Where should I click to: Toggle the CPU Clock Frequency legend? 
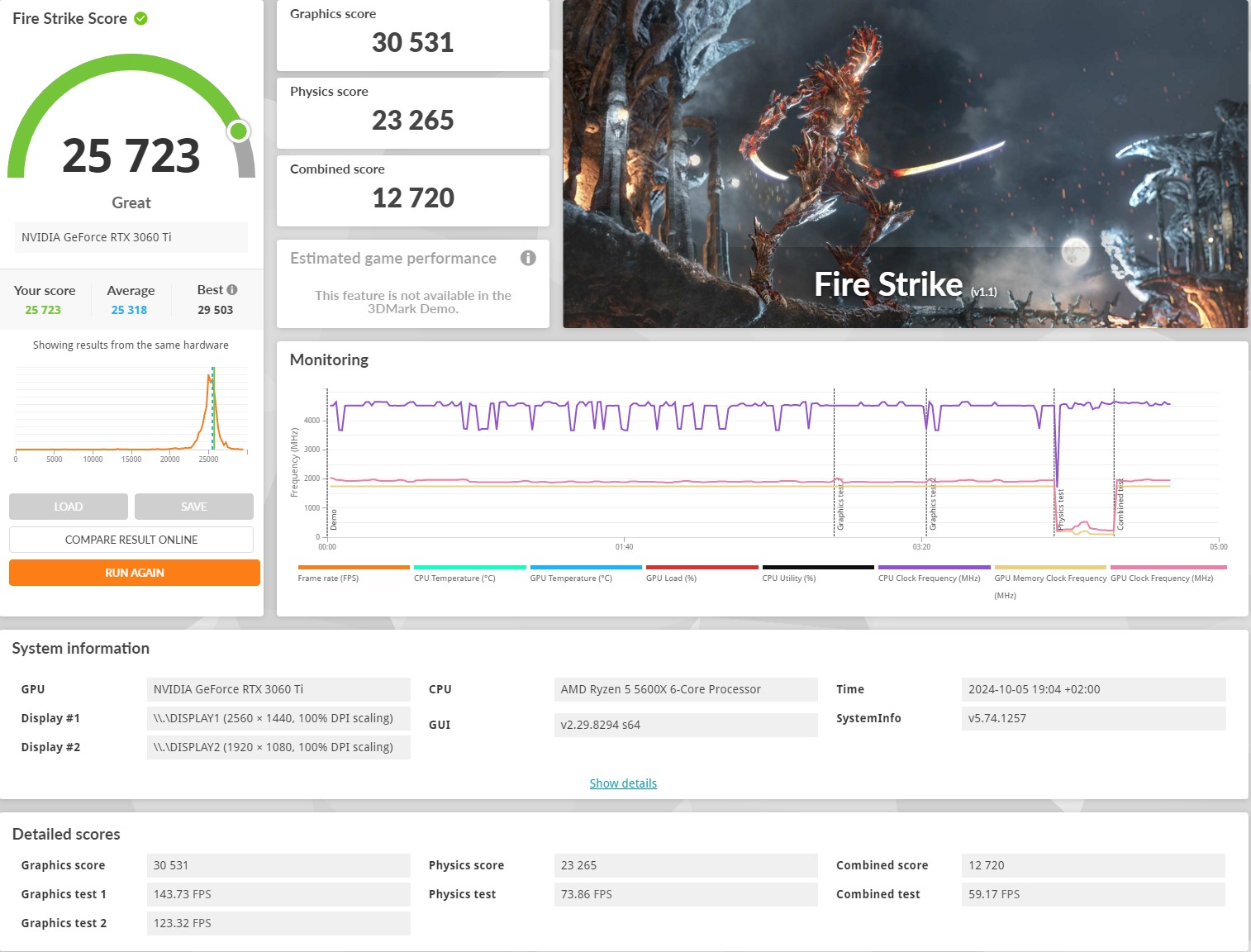click(934, 574)
